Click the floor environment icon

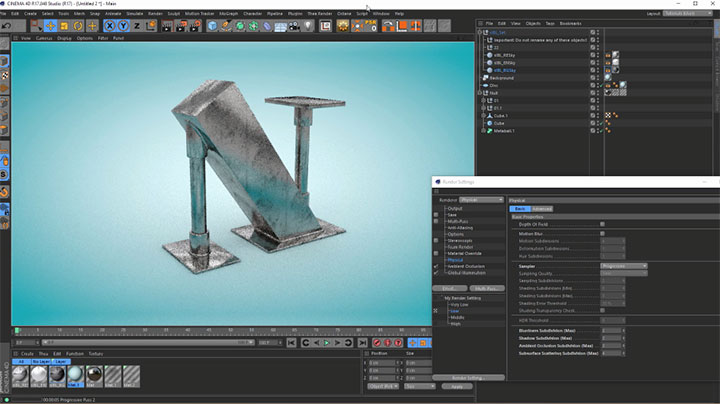click(x=281, y=26)
